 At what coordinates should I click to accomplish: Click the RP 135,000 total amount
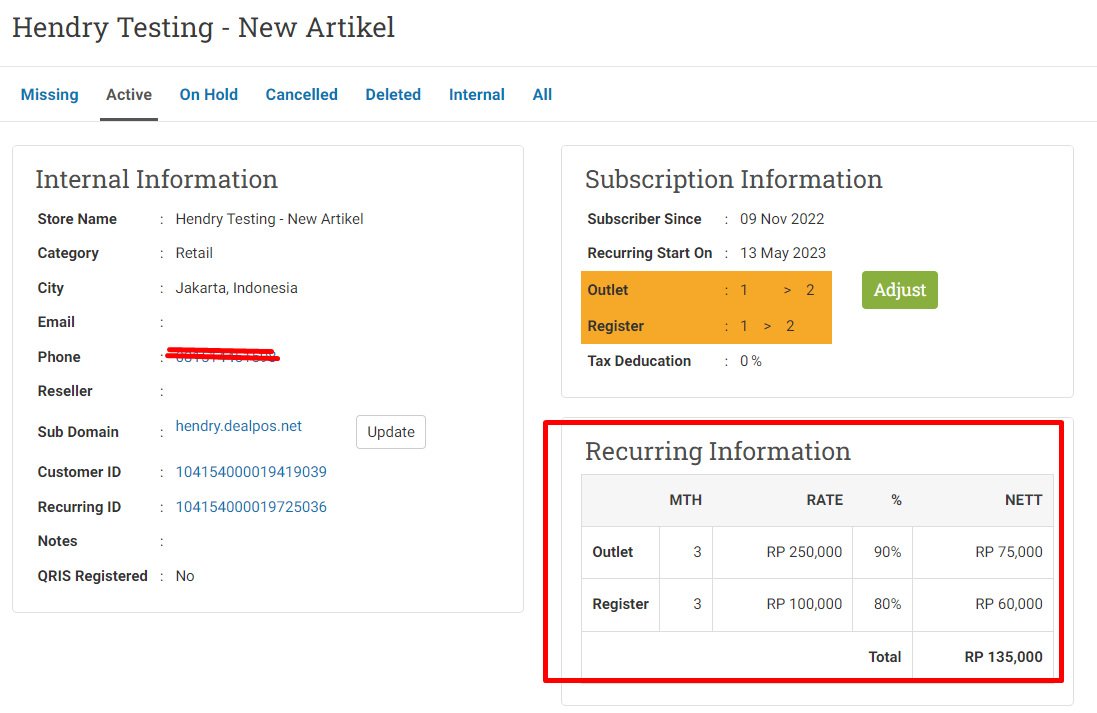click(x=1003, y=657)
